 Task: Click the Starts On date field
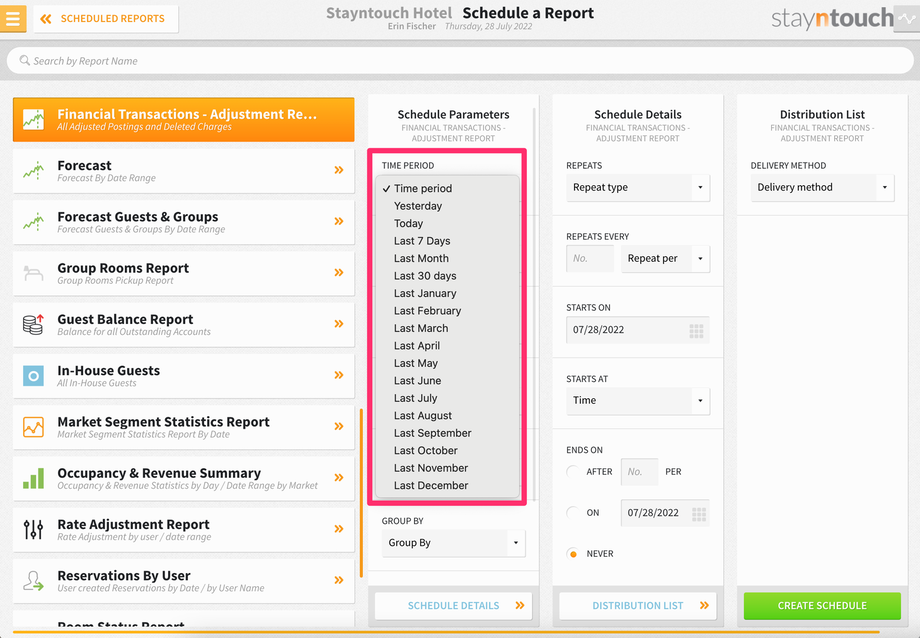click(x=638, y=330)
